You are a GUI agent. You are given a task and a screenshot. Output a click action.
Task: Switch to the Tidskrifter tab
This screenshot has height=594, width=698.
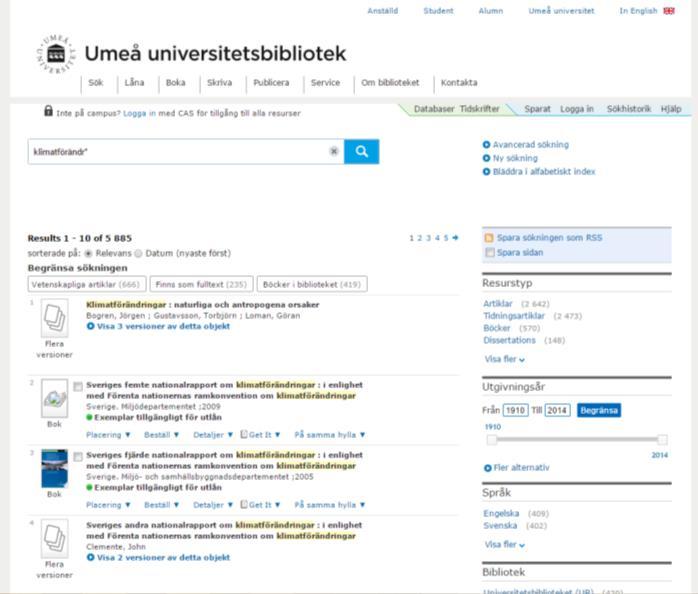coord(479,109)
